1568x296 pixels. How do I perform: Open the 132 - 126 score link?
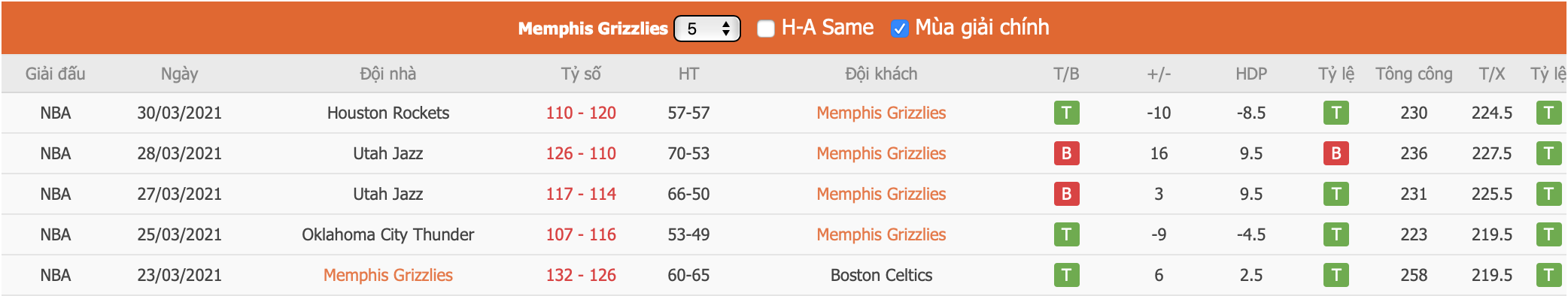tap(581, 275)
